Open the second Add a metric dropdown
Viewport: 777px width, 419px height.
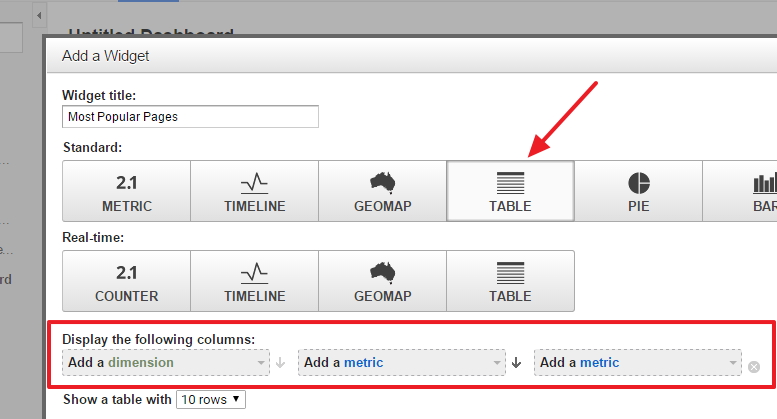pos(638,363)
